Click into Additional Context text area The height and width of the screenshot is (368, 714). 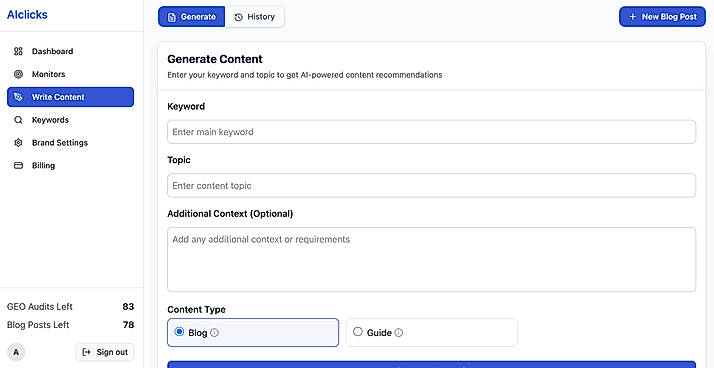(x=431, y=260)
